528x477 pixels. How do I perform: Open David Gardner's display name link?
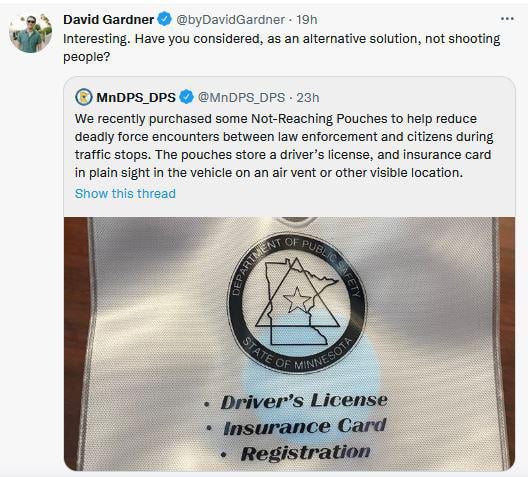tap(108, 20)
